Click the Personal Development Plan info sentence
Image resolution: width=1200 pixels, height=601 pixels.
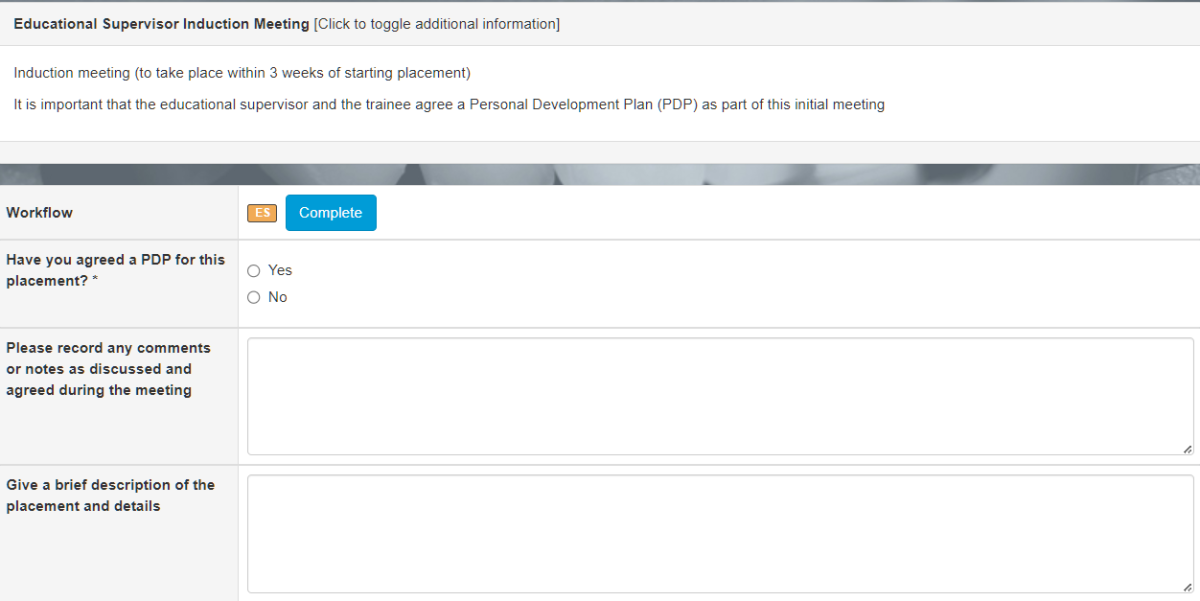pos(449,104)
